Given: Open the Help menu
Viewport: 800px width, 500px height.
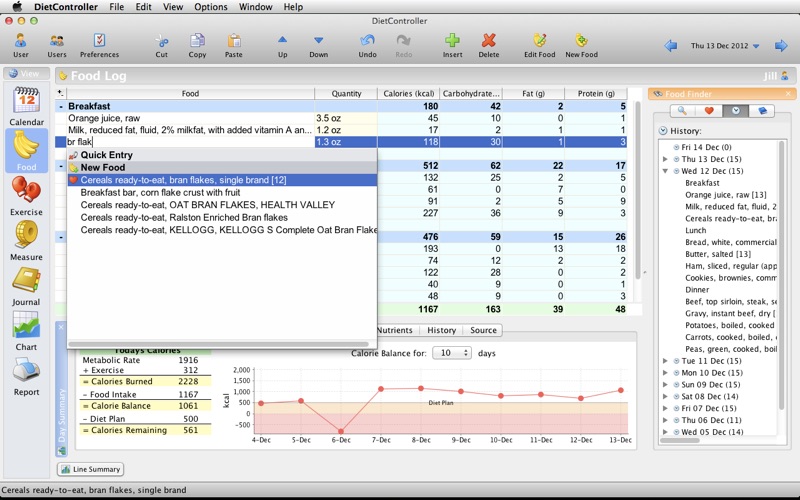Looking at the screenshot, I should pos(293,7).
